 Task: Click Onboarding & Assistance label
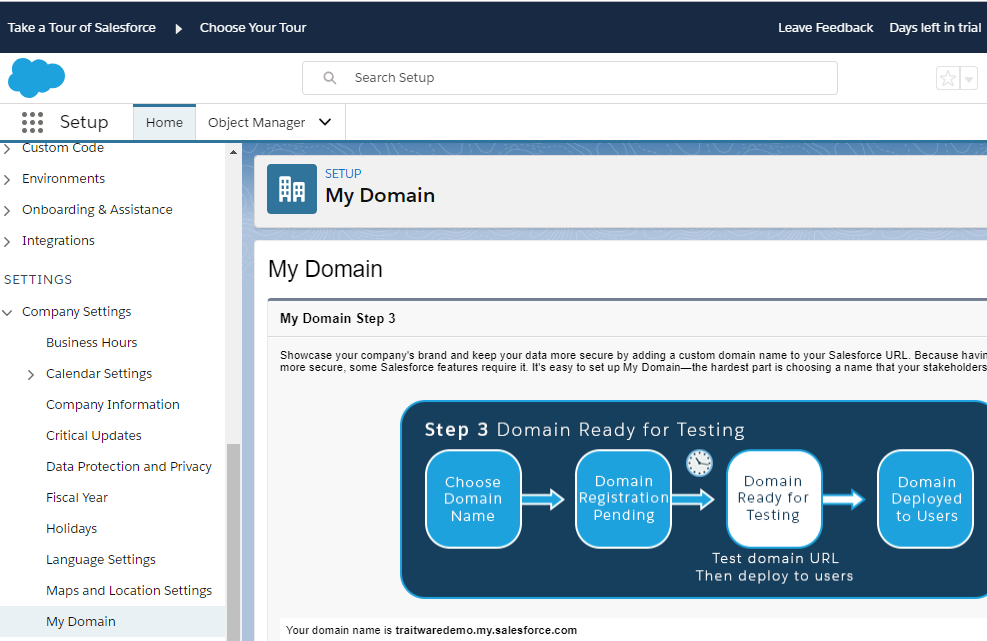click(x=98, y=210)
